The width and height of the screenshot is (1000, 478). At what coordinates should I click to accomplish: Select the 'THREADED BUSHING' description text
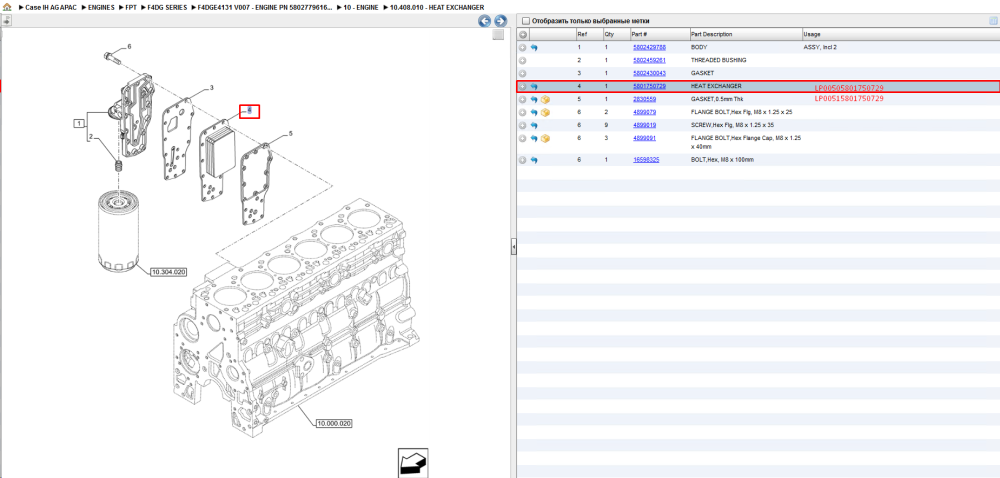click(719, 61)
